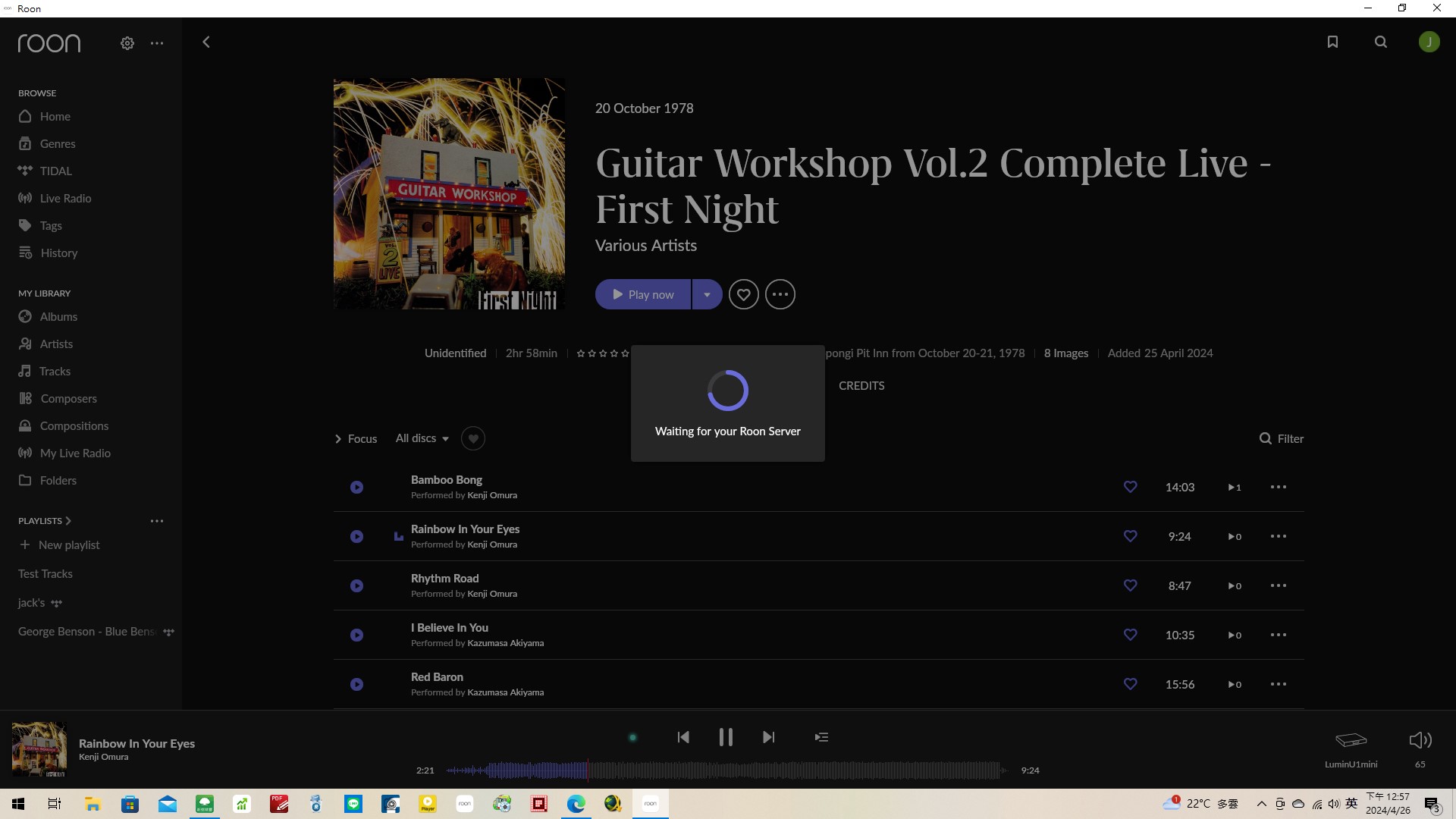1456x819 pixels.
Task: Open more options for Rainbow In Your Eyes
Action: [1278, 536]
